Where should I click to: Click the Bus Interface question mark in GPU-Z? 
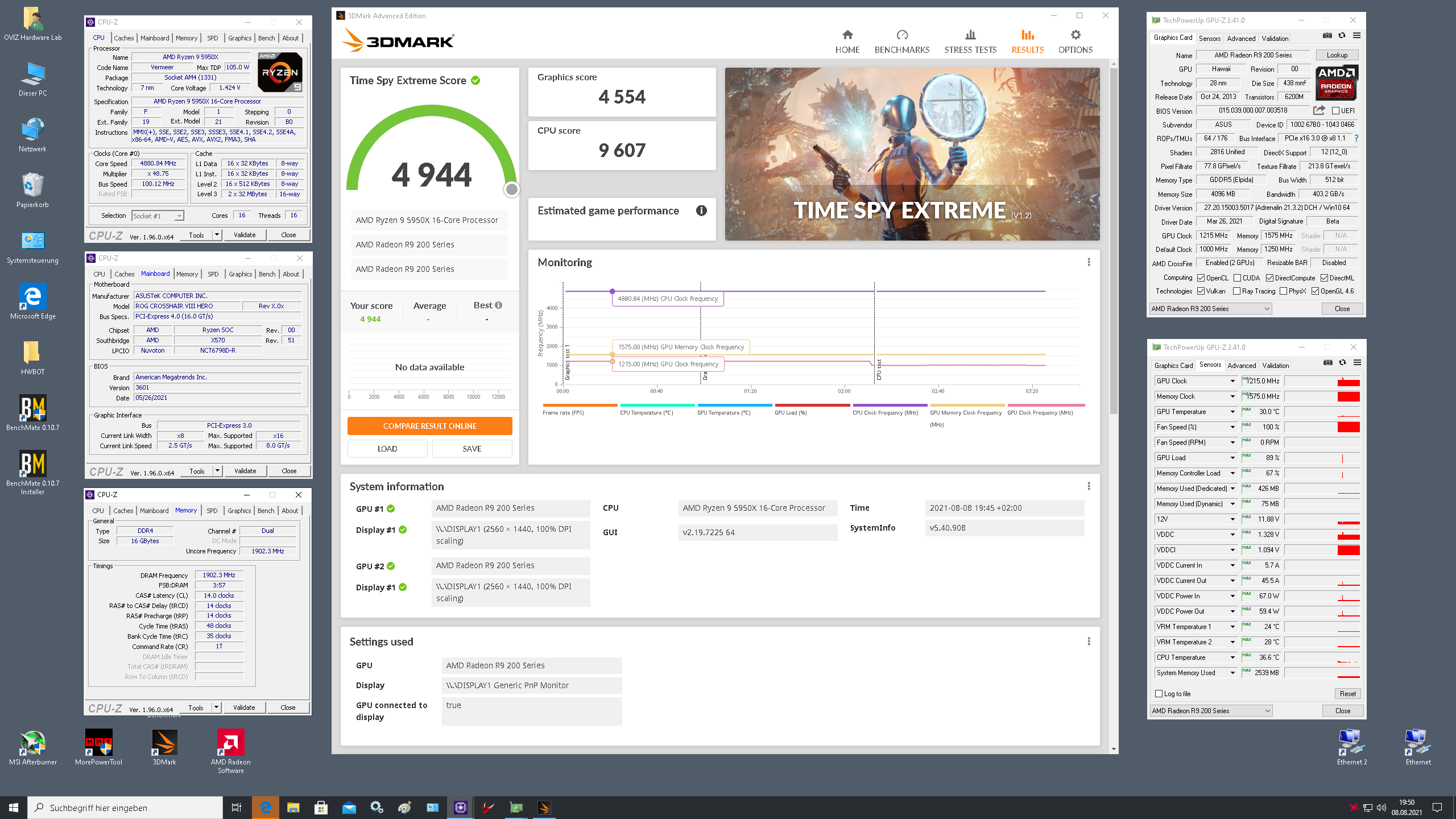[x=1356, y=138]
